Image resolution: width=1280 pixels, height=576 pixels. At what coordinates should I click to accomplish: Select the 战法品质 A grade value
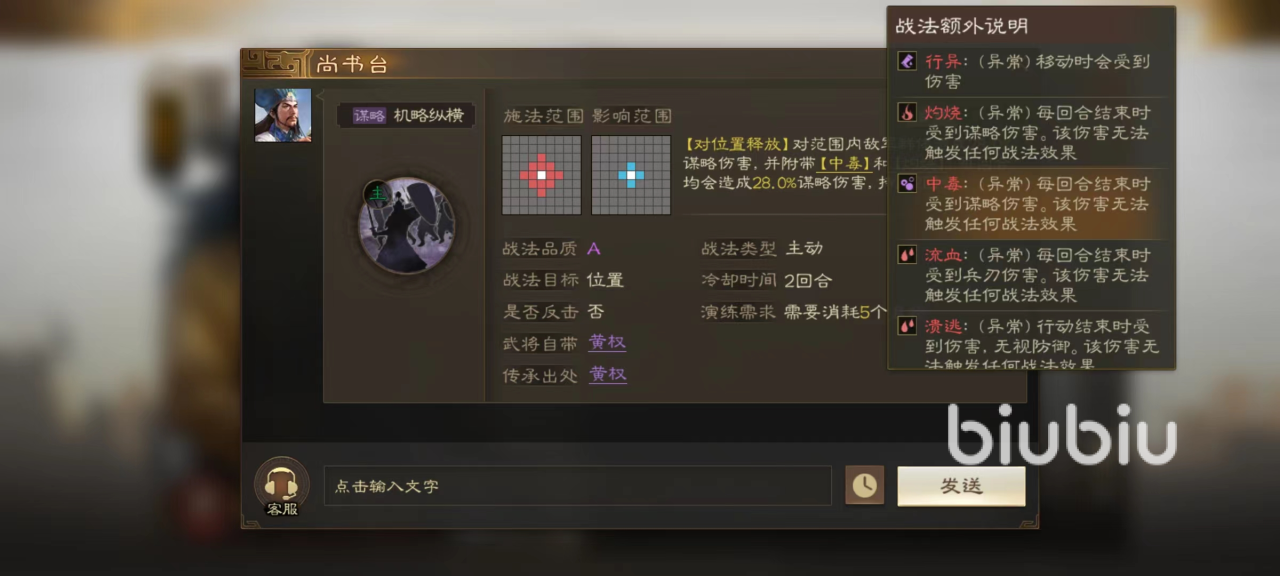[594, 249]
